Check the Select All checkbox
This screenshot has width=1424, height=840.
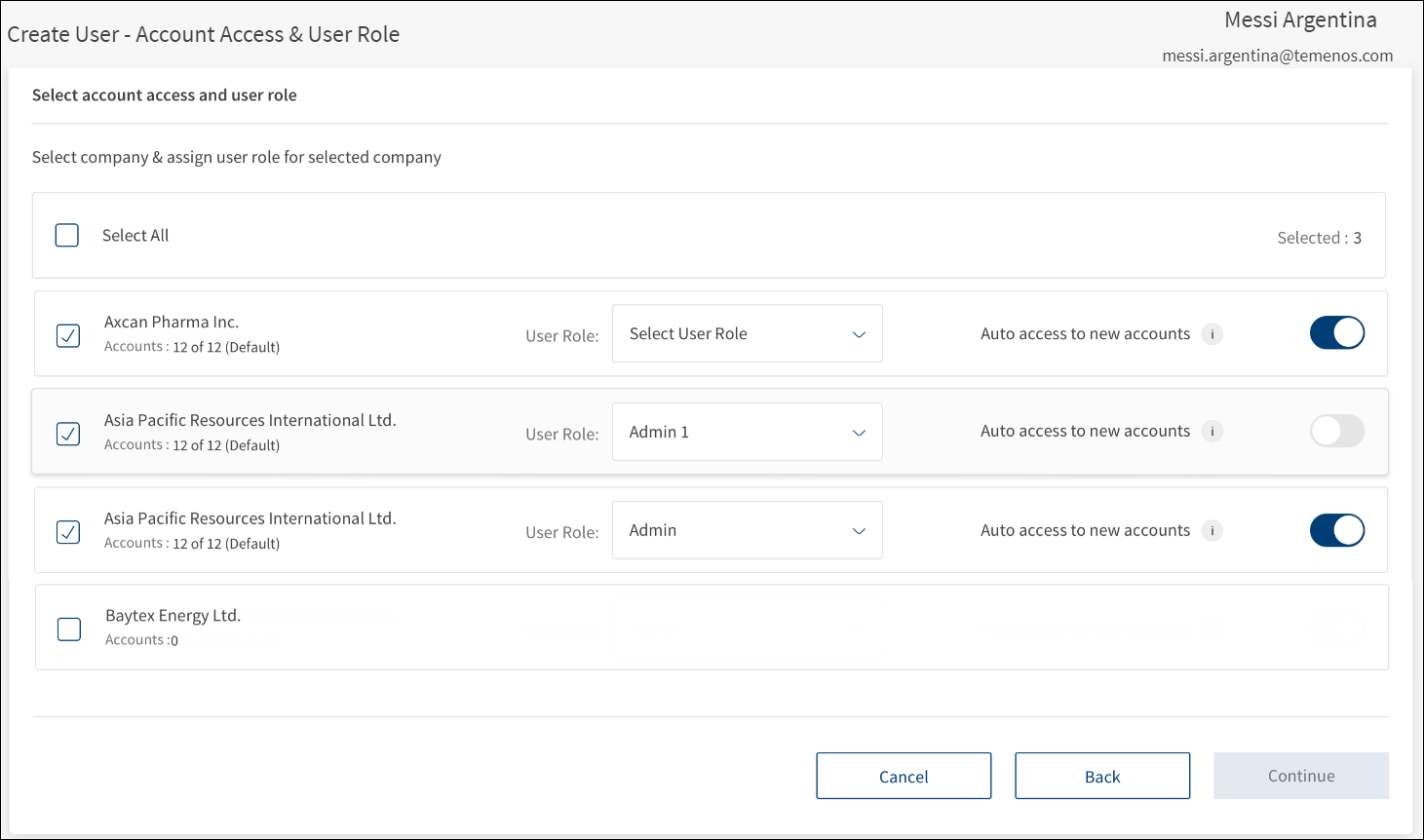coord(67,236)
